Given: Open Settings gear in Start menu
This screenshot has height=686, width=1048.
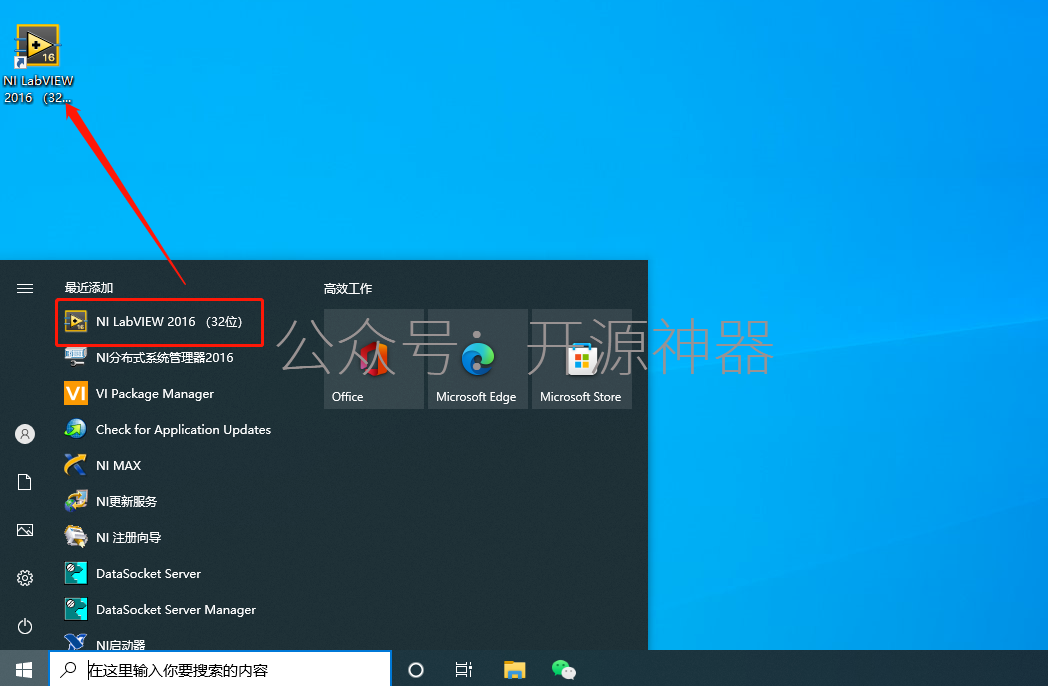Looking at the screenshot, I should (25, 578).
